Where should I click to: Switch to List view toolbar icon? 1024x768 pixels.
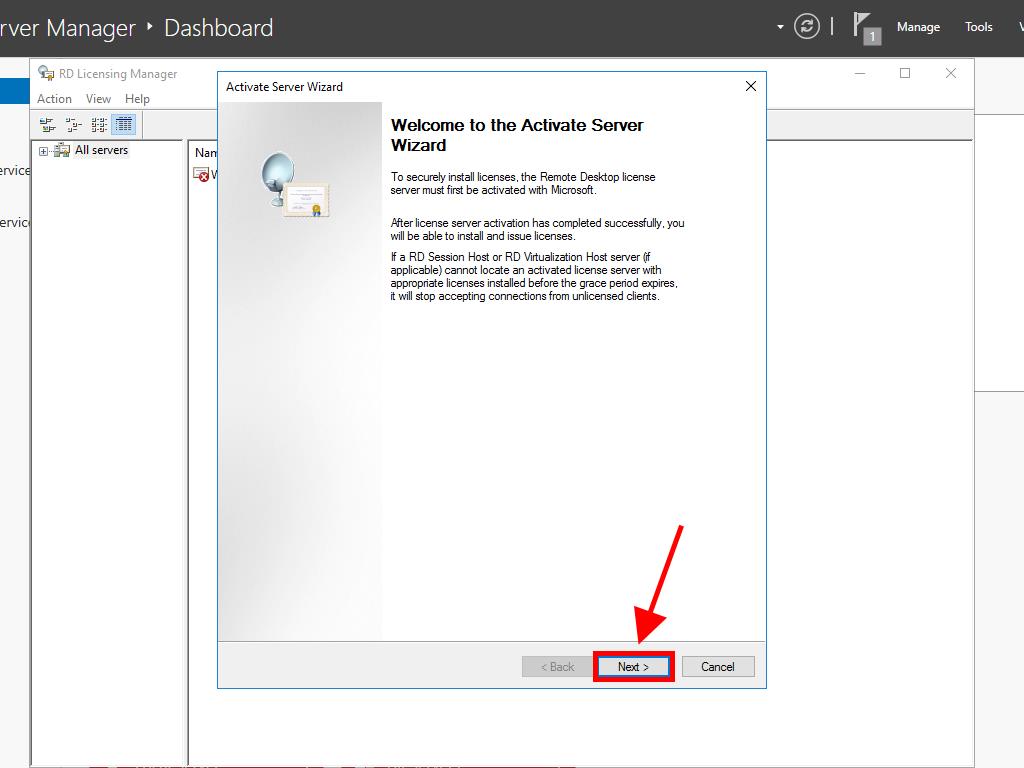pyautogui.click(x=99, y=125)
